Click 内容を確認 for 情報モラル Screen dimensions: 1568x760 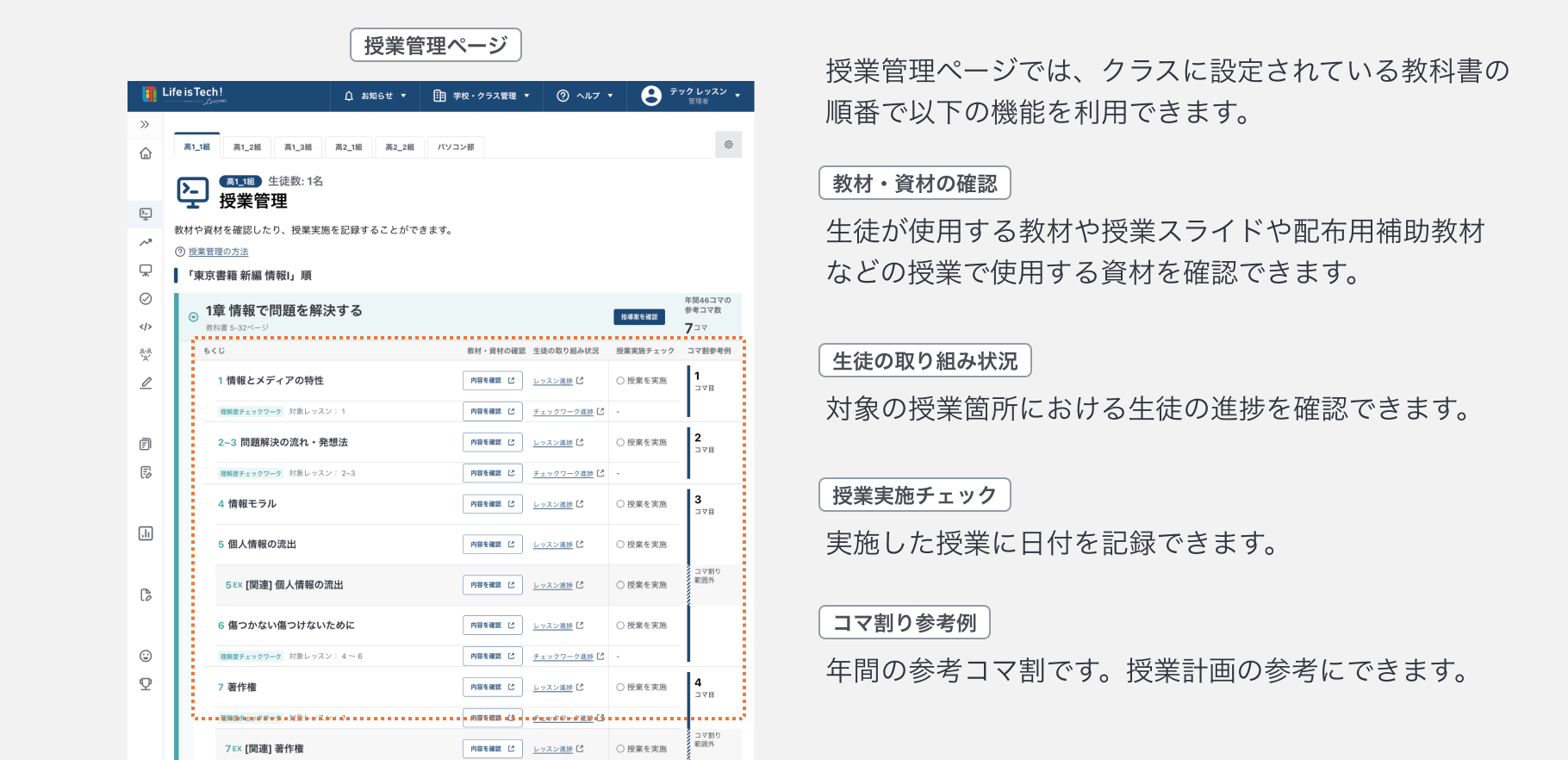pyautogui.click(x=493, y=504)
